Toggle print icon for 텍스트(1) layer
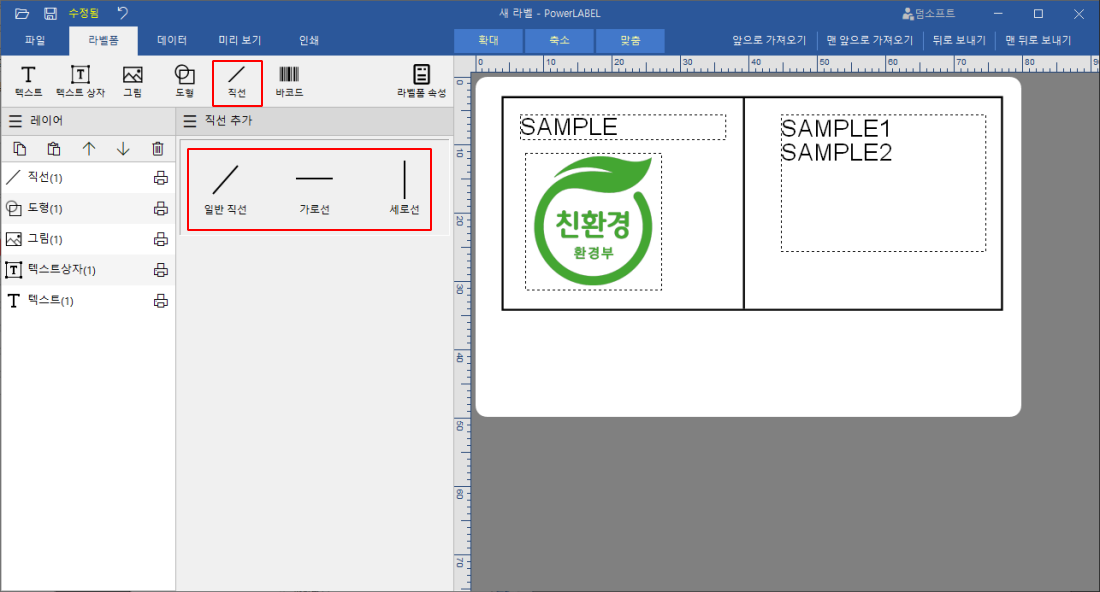 (x=160, y=300)
